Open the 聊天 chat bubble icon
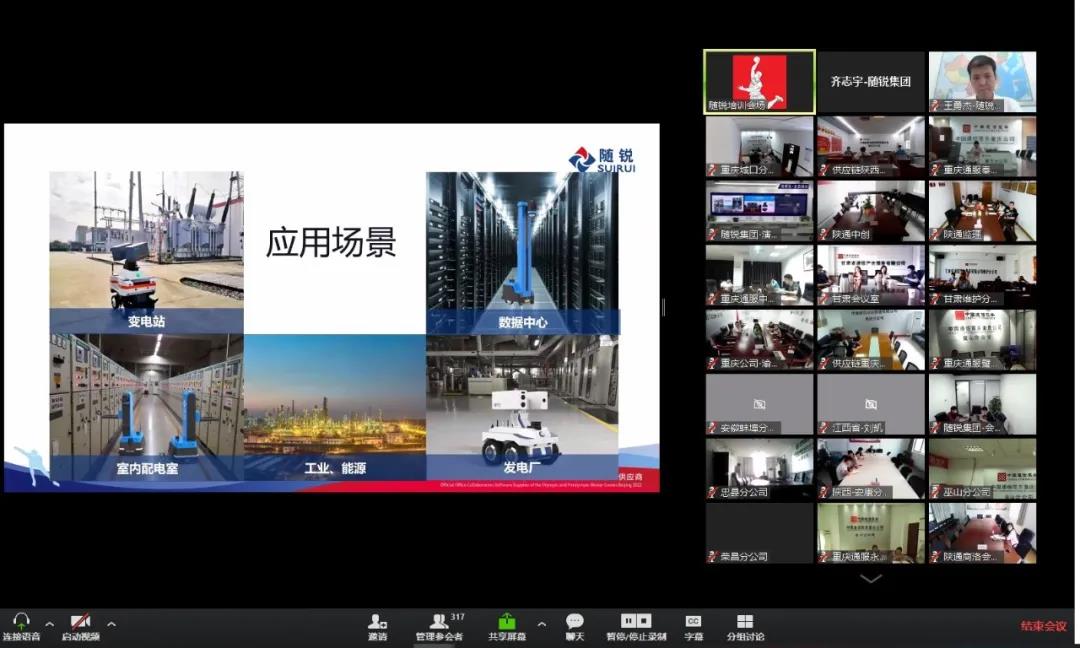This screenshot has height=648, width=1080. click(x=574, y=621)
